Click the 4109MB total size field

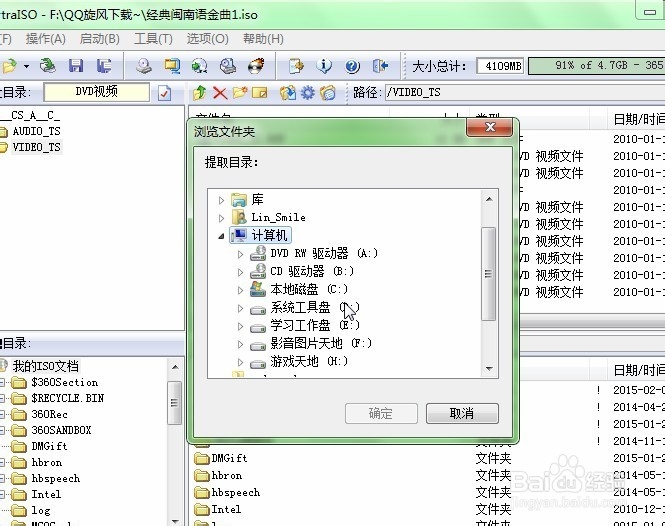500,66
